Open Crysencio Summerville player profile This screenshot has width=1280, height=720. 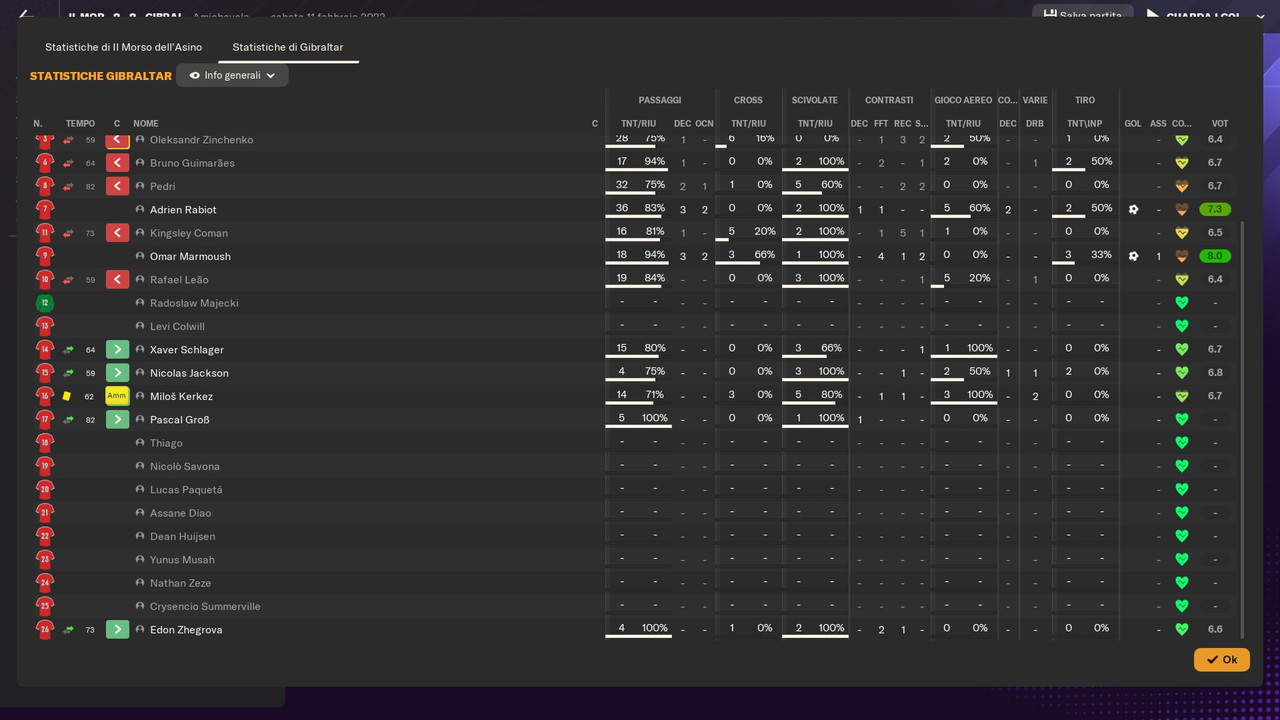pos(205,606)
